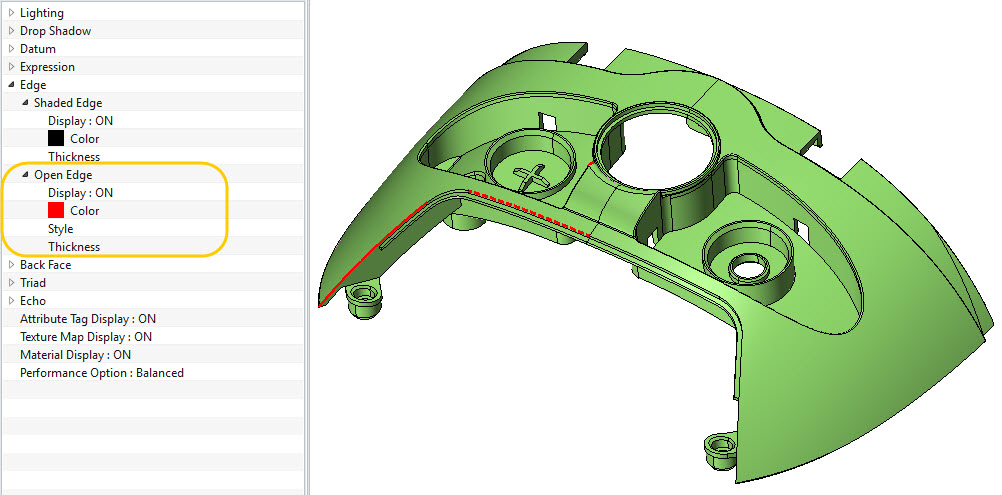
Task: Select the Expression label
Action: coord(47,66)
